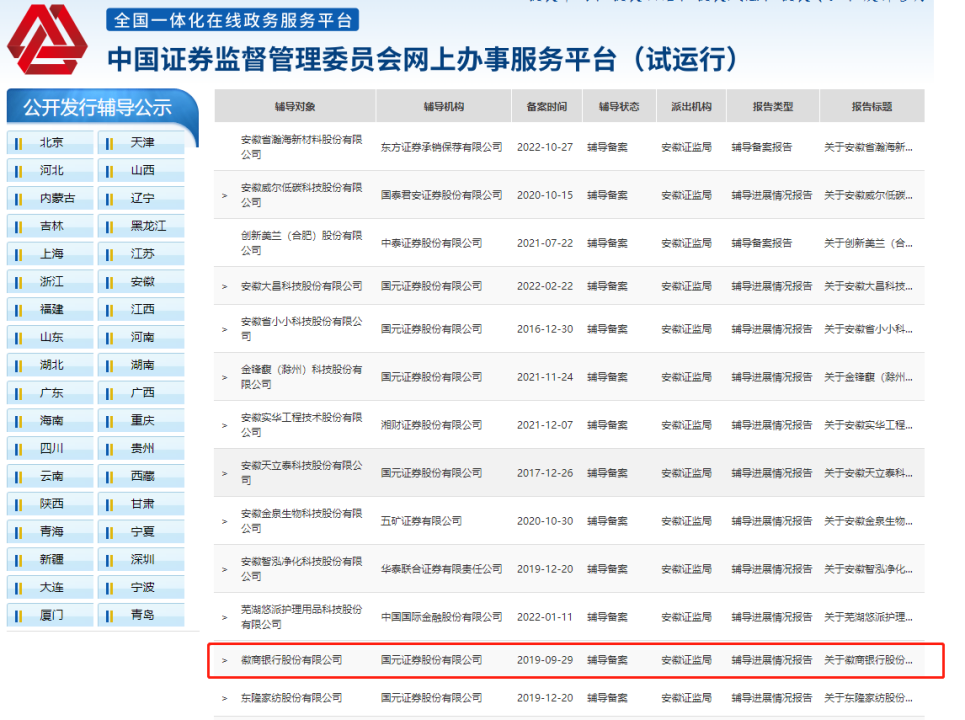Click the 备案时间 column header
Viewport: 965px width, 720px height.
coord(547,106)
